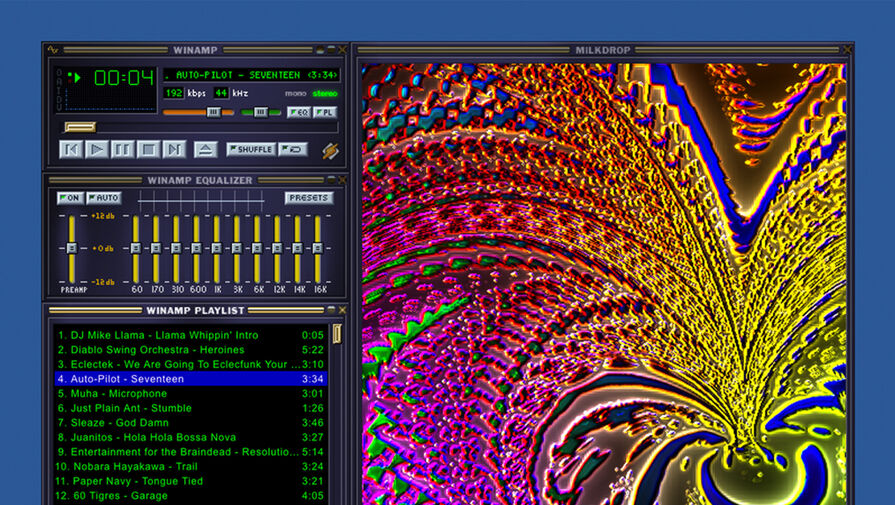Click the 1K equalizer band slider
Image resolution: width=895 pixels, height=505 pixels.
coord(216,249)
